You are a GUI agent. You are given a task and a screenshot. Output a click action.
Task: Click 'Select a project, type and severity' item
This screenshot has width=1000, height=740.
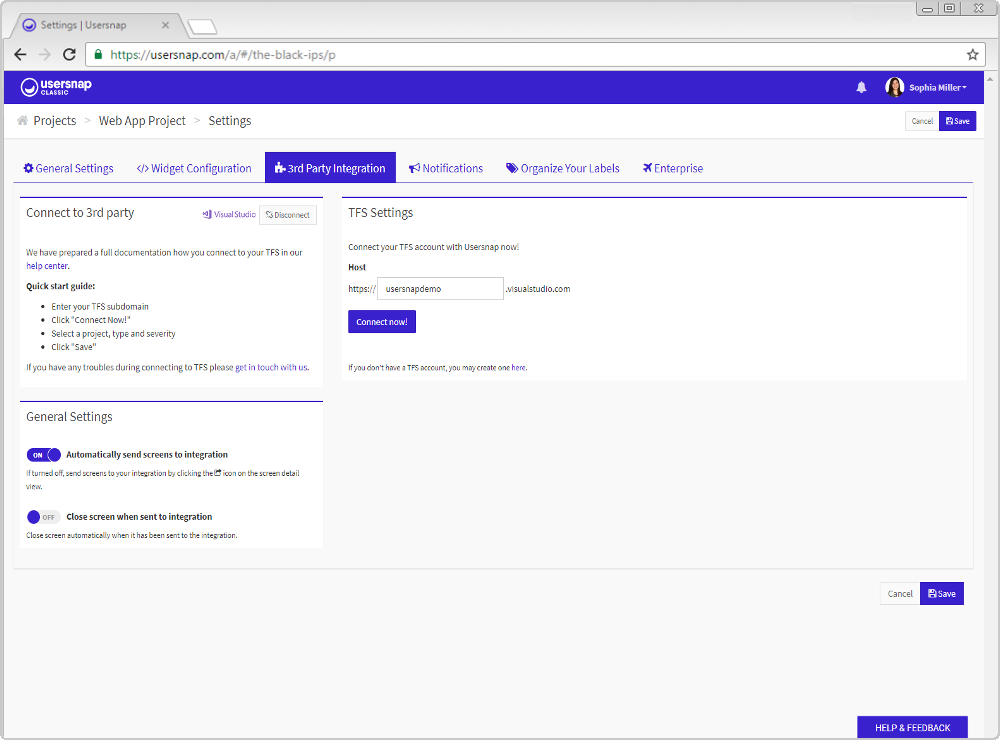tap(114, 334)
